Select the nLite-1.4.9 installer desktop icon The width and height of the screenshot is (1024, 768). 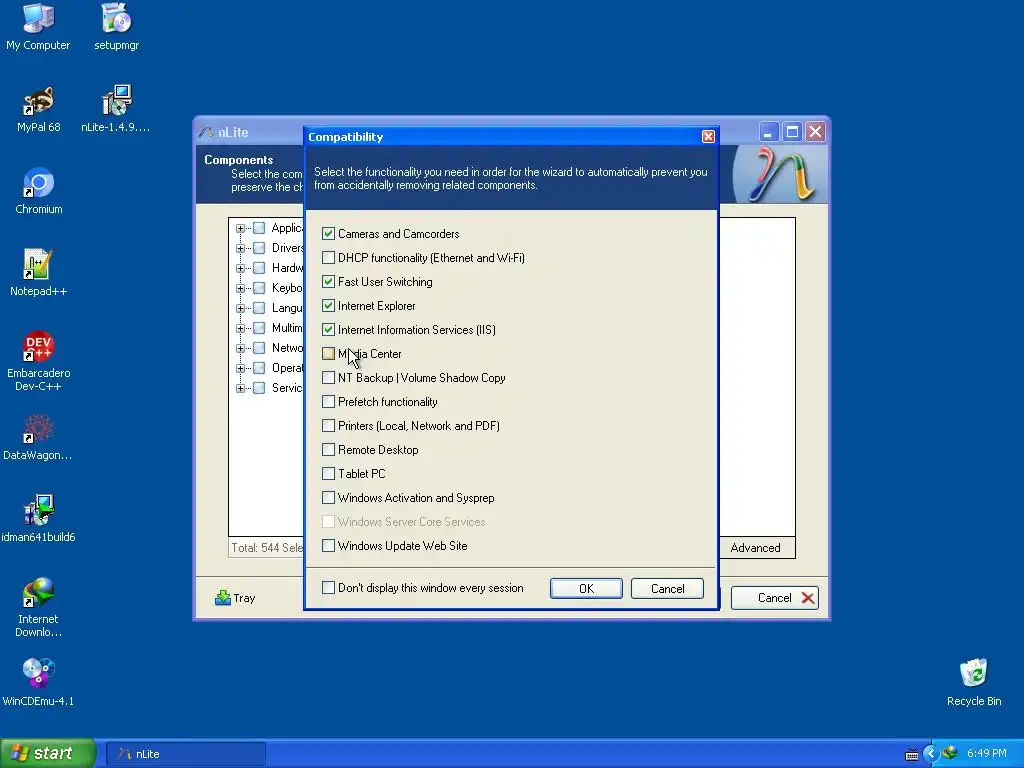[116, 109]
